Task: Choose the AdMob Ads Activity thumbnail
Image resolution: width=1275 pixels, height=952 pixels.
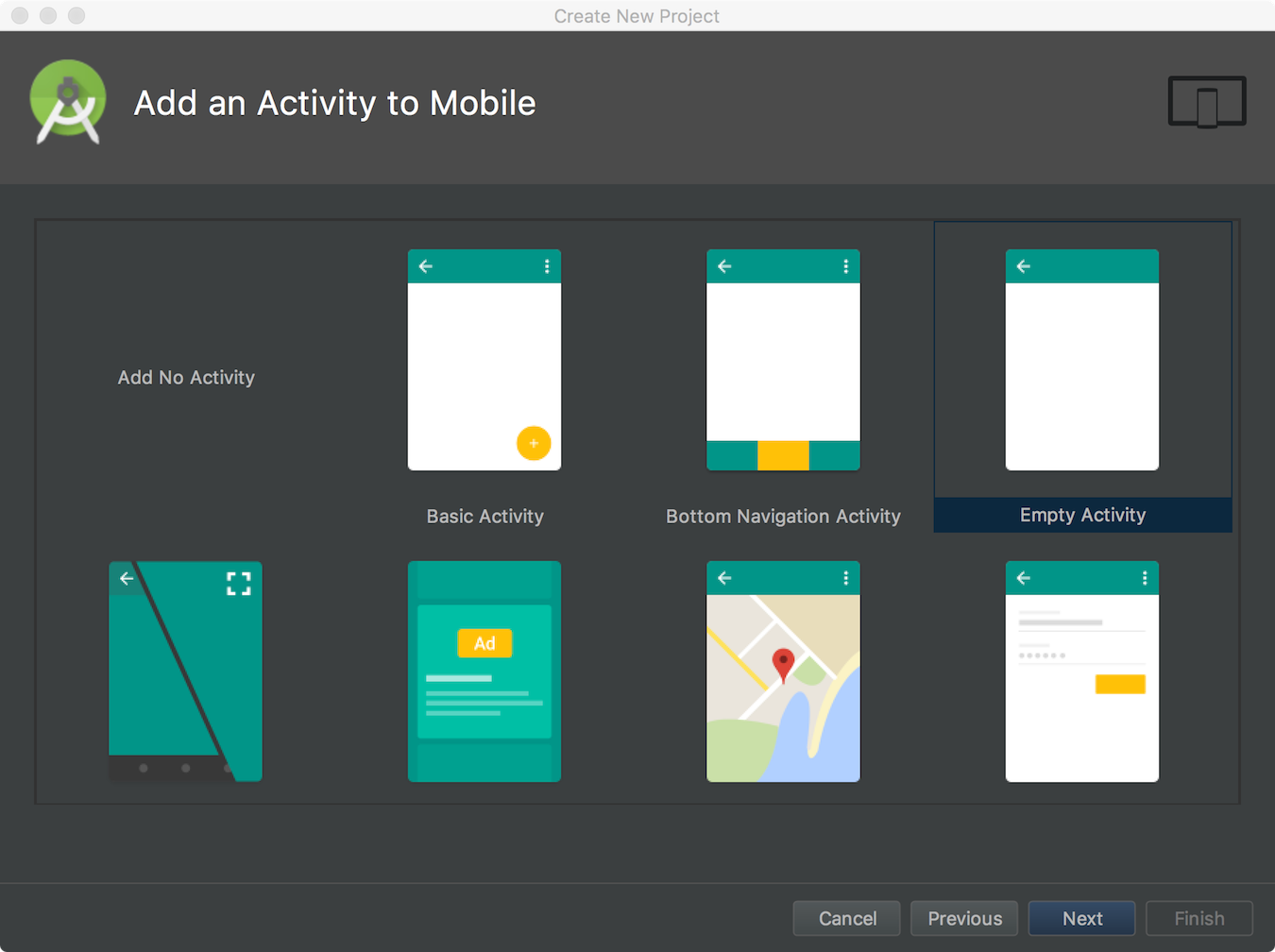Action: [x=484, y=671]
